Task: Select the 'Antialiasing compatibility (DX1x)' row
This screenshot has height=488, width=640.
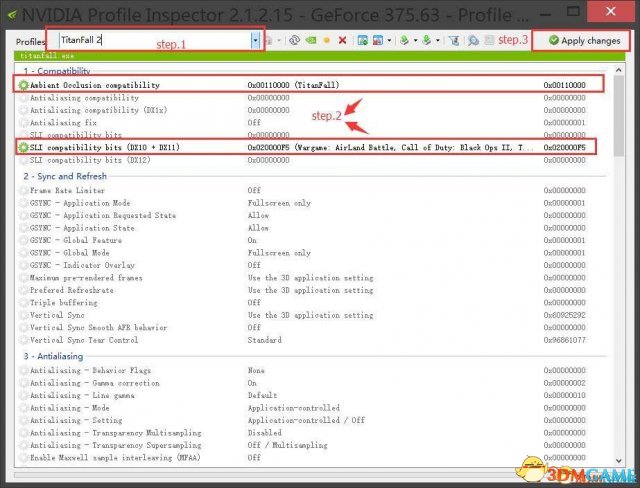Action: tap(313, 110)
